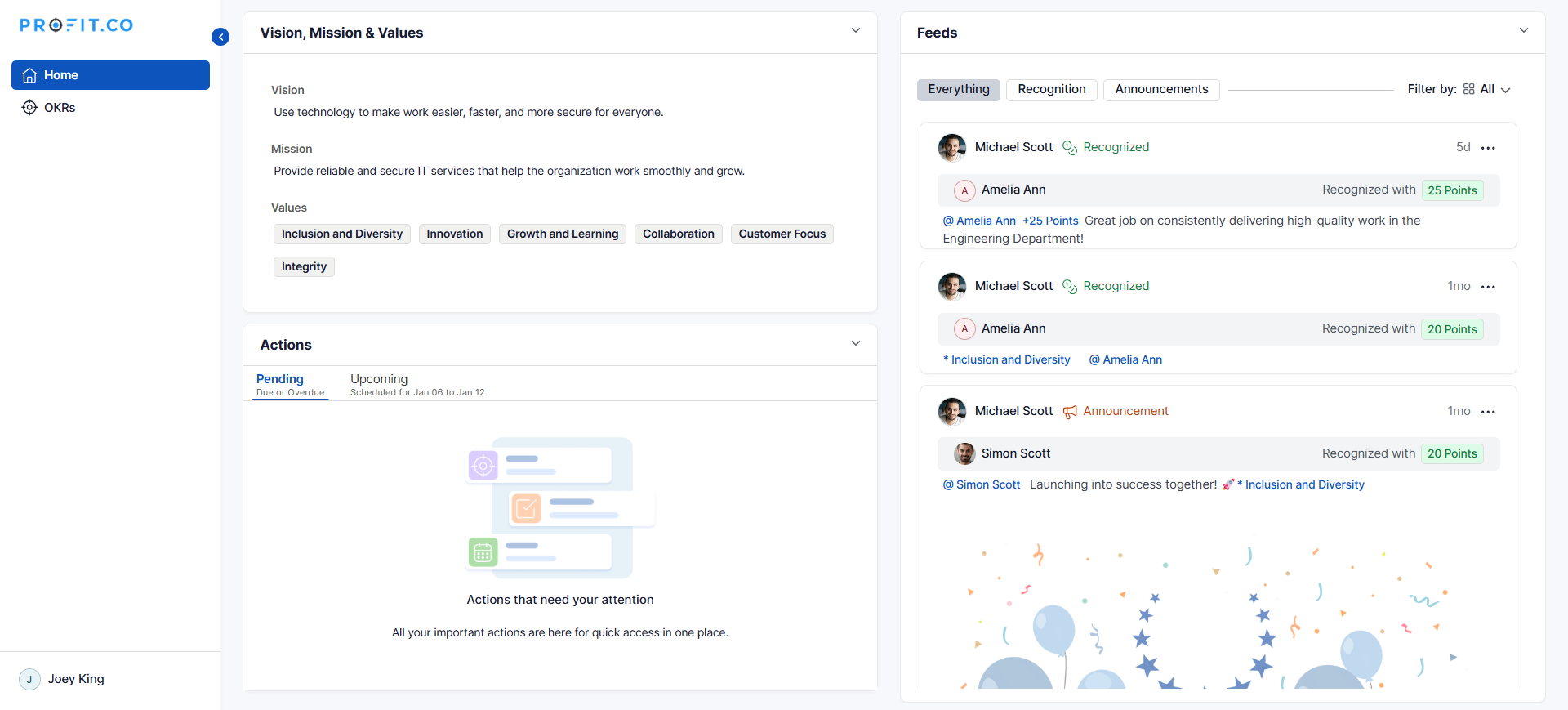Click Simon Scott's avatar in the feed
This screenshot has width=1568, height=710.
tap(965, 453)
